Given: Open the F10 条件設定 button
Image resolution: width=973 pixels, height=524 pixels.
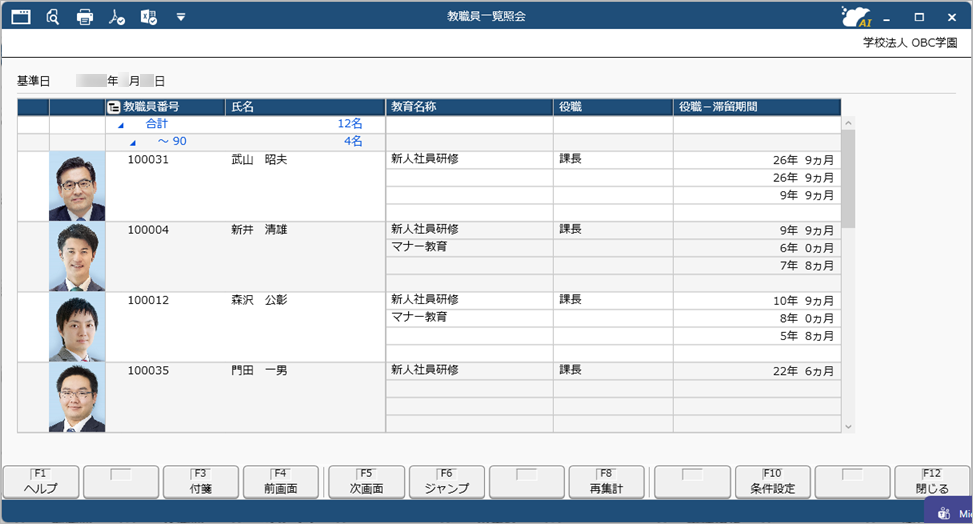Looking at the screenshot, I should tap(773, 482).
